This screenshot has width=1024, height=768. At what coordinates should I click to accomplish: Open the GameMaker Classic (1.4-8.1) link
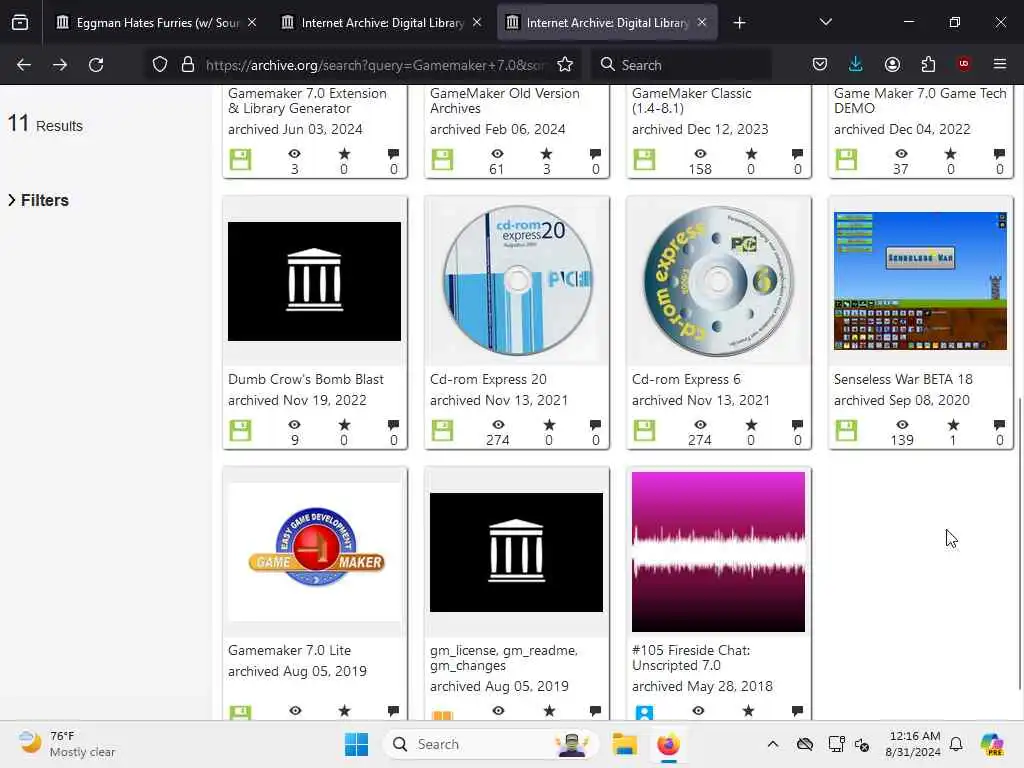pos(691,101)
